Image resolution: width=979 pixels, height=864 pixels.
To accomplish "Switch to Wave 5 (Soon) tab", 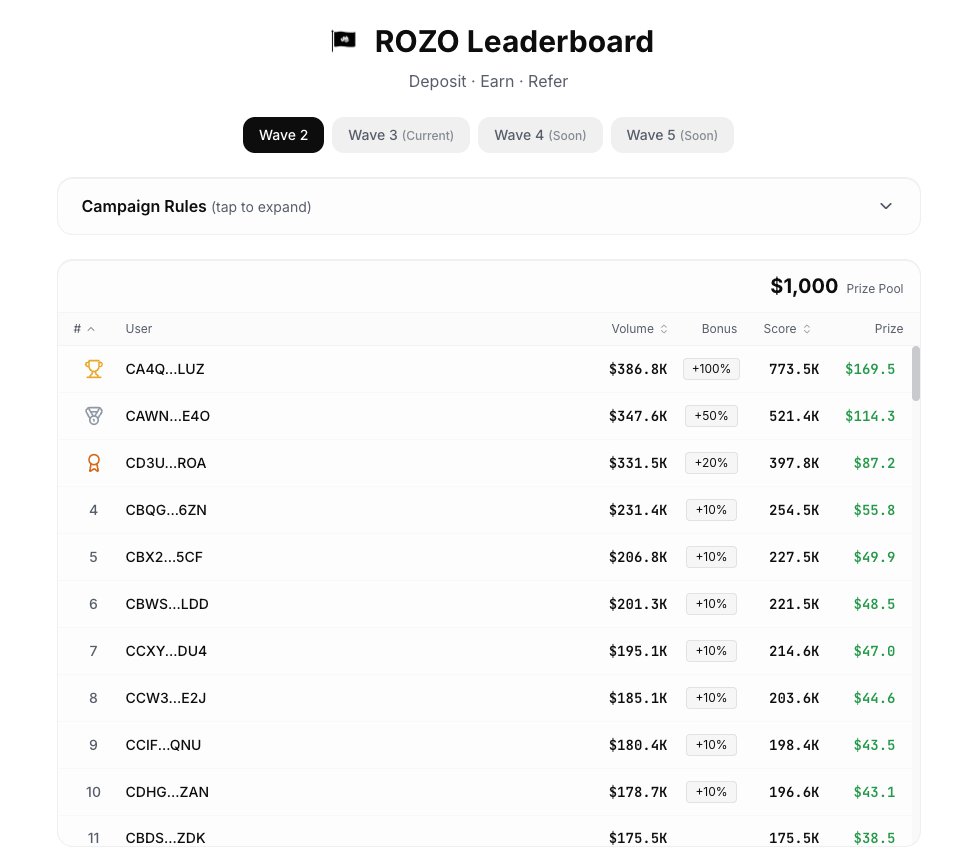I will click(x=672, y=135).
